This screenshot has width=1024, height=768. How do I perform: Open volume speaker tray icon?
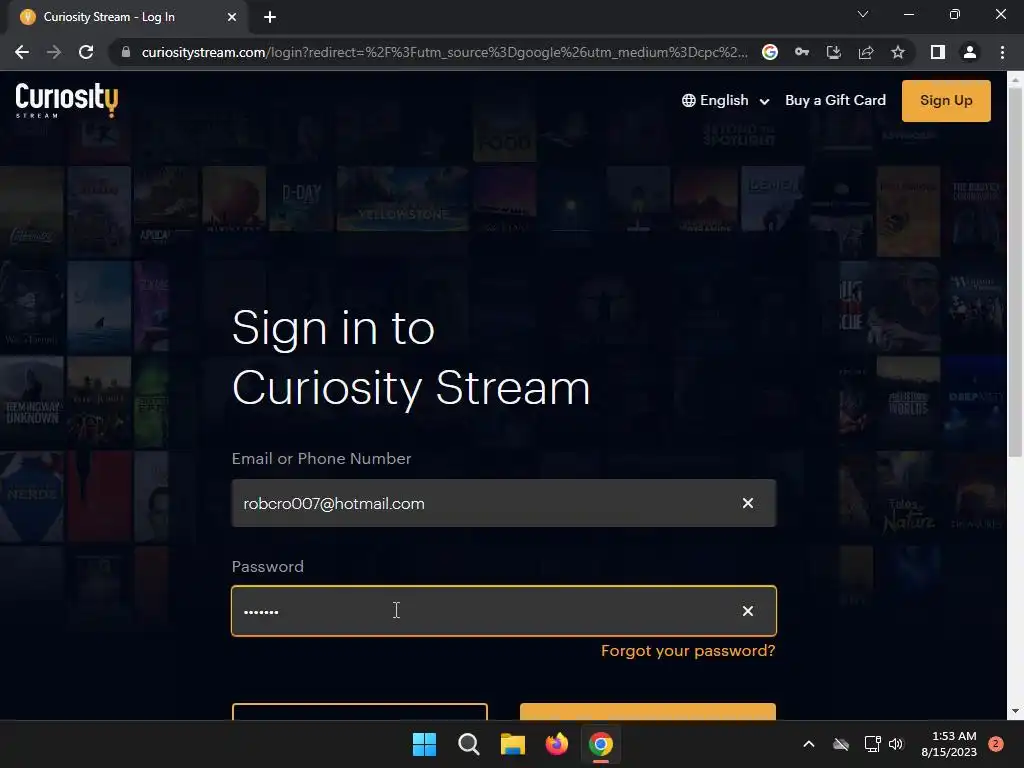click(x=896, y=744)
